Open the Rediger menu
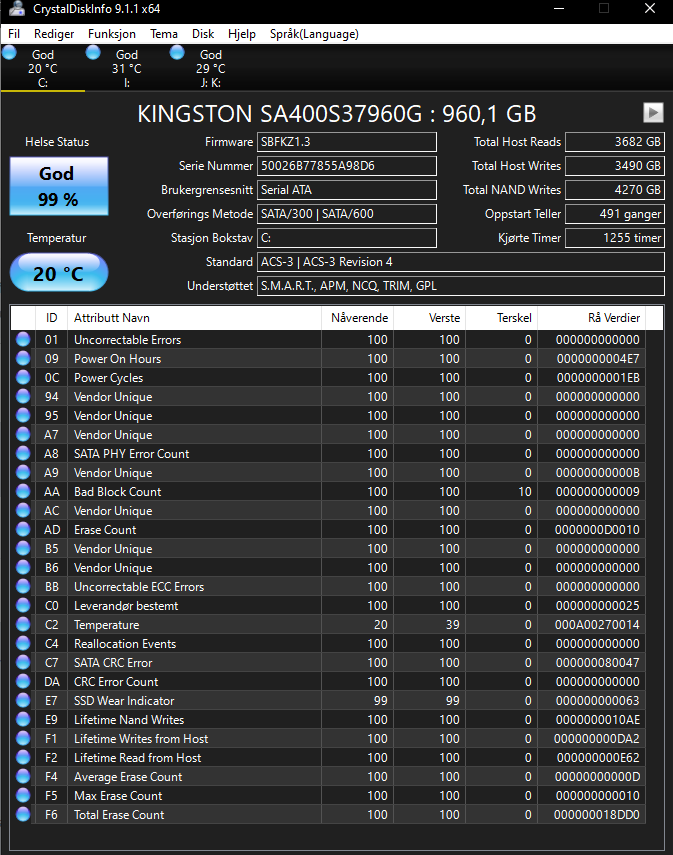The image size is (673, 855). coord(54,34)
